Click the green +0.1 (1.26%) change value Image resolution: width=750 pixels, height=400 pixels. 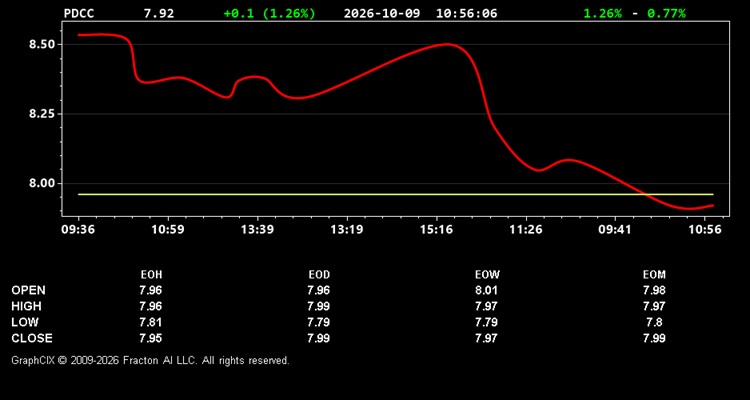pos(269,13)
